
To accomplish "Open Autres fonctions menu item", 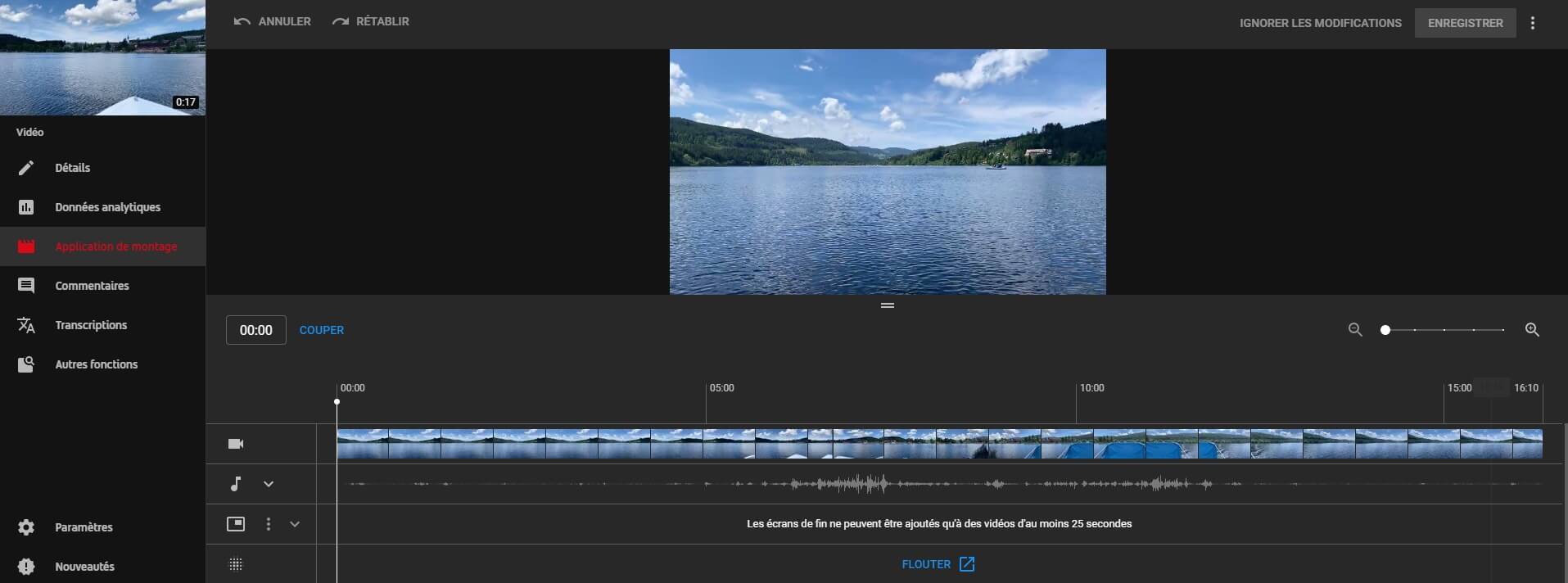I will click(102, 364).
